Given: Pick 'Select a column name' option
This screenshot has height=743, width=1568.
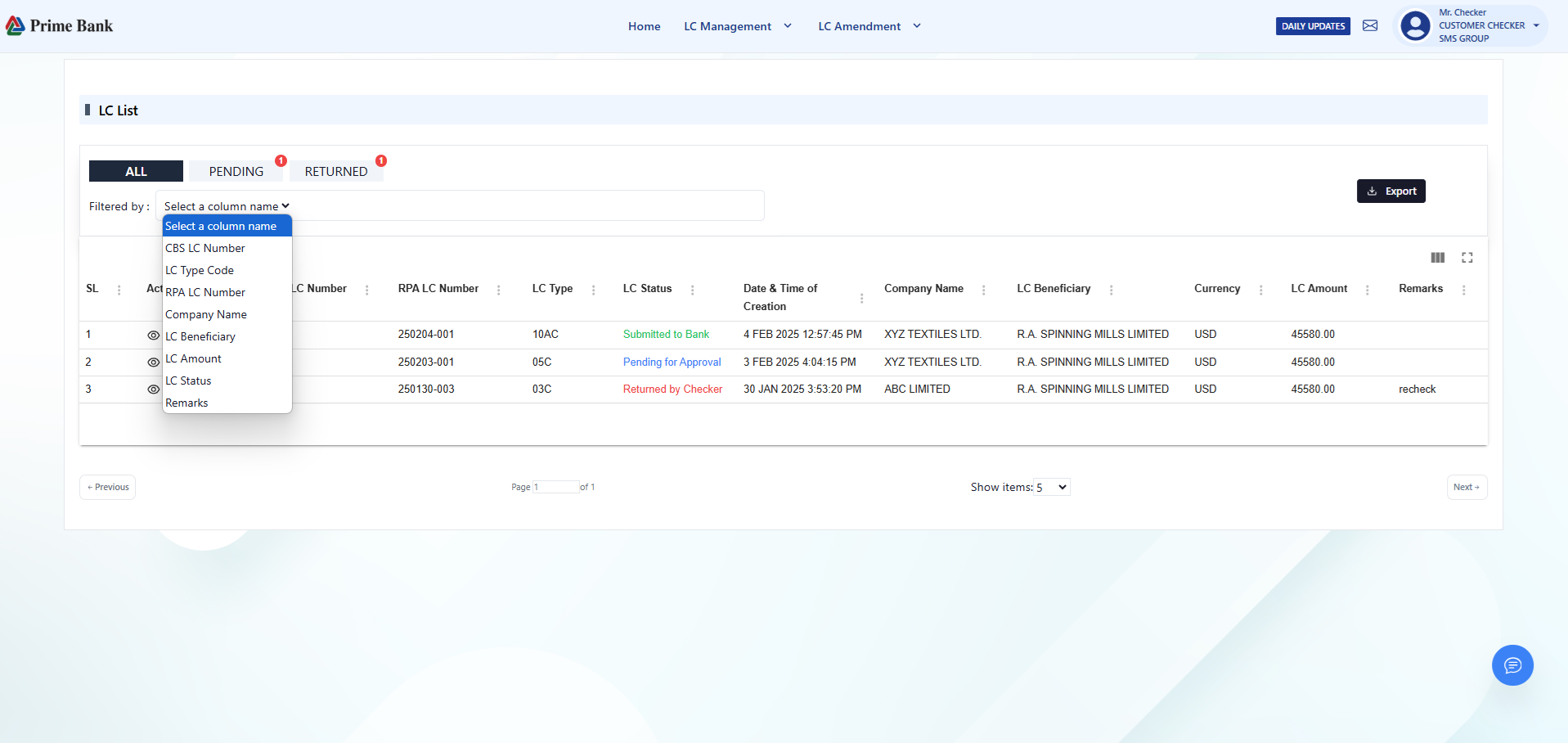Looking at the screenshot, I should pos(227,226).
